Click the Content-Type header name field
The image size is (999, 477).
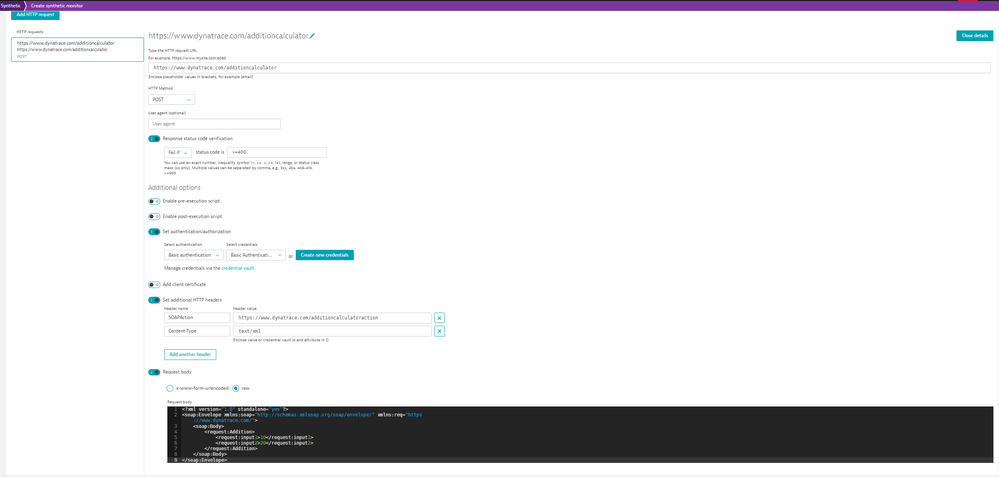[x=197, y=331]
